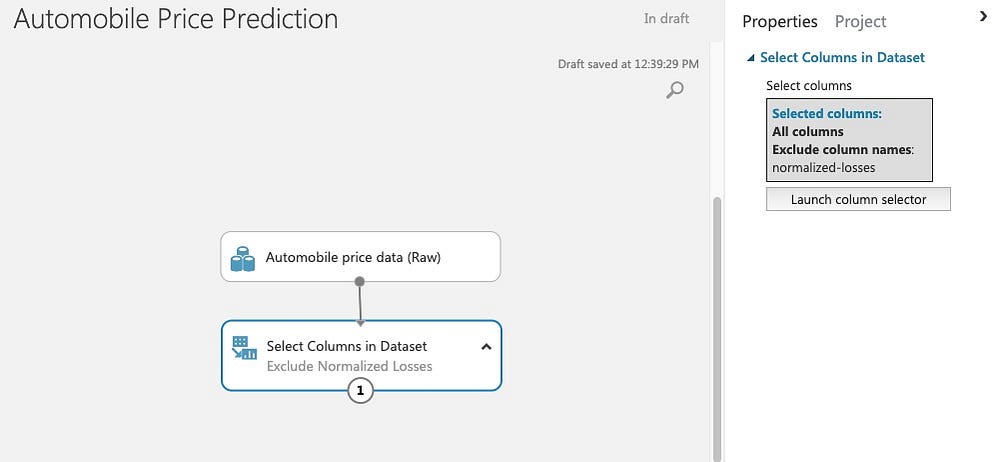Click the connector line between modules
Image resolution: width=1000 pixels, height=462 pixels.
(x=360, y=303)
